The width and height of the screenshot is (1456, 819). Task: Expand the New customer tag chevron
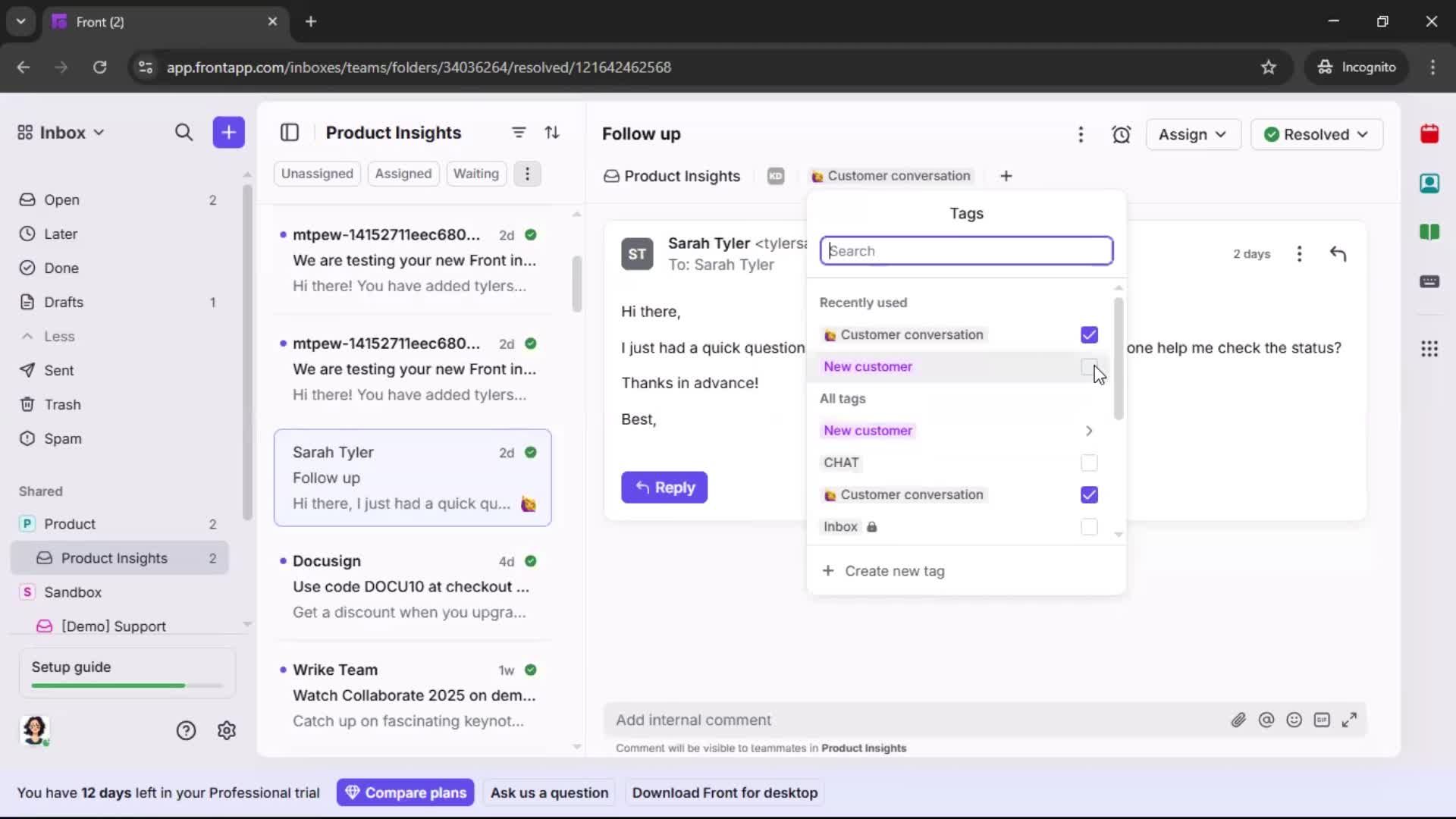1089,431
